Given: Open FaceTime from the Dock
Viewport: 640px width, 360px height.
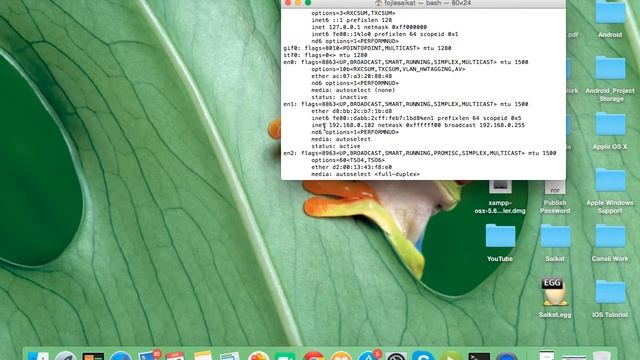Looking at the screenshot, I should tap(286, 356).
